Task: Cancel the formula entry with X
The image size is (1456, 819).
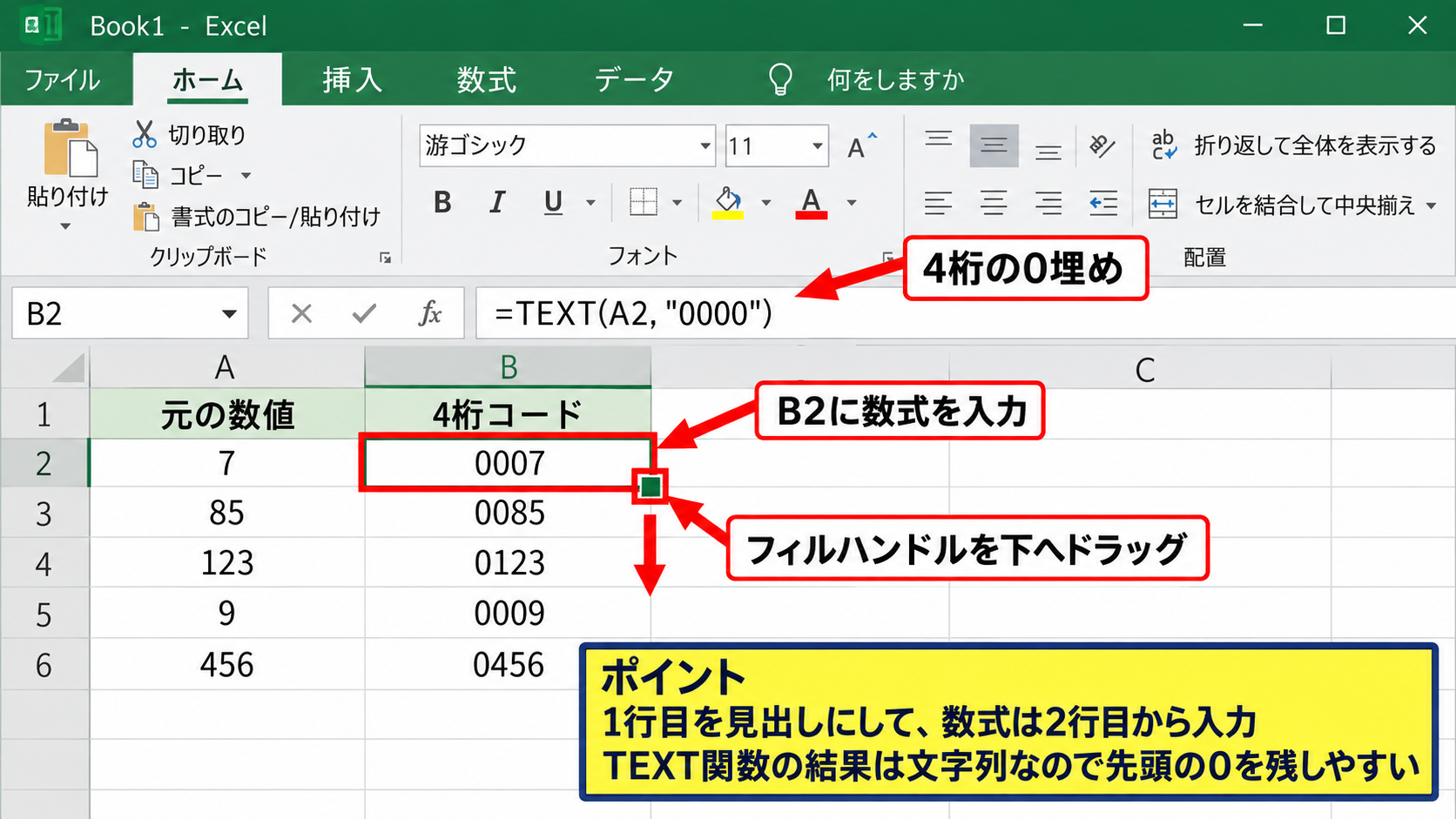Action: [301, 313]
